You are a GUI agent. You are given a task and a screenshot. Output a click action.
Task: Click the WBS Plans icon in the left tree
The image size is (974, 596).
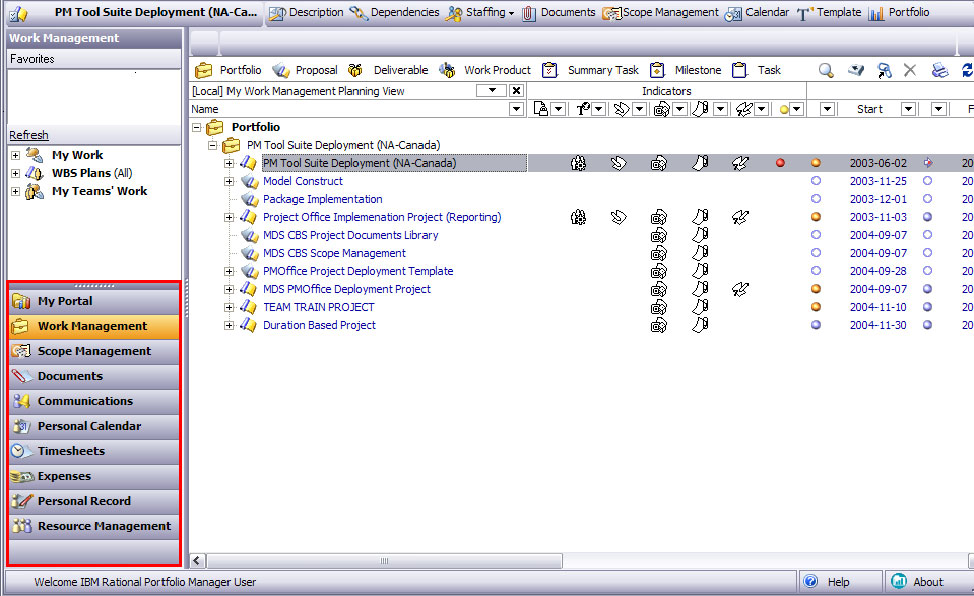(x=34, y=173)
